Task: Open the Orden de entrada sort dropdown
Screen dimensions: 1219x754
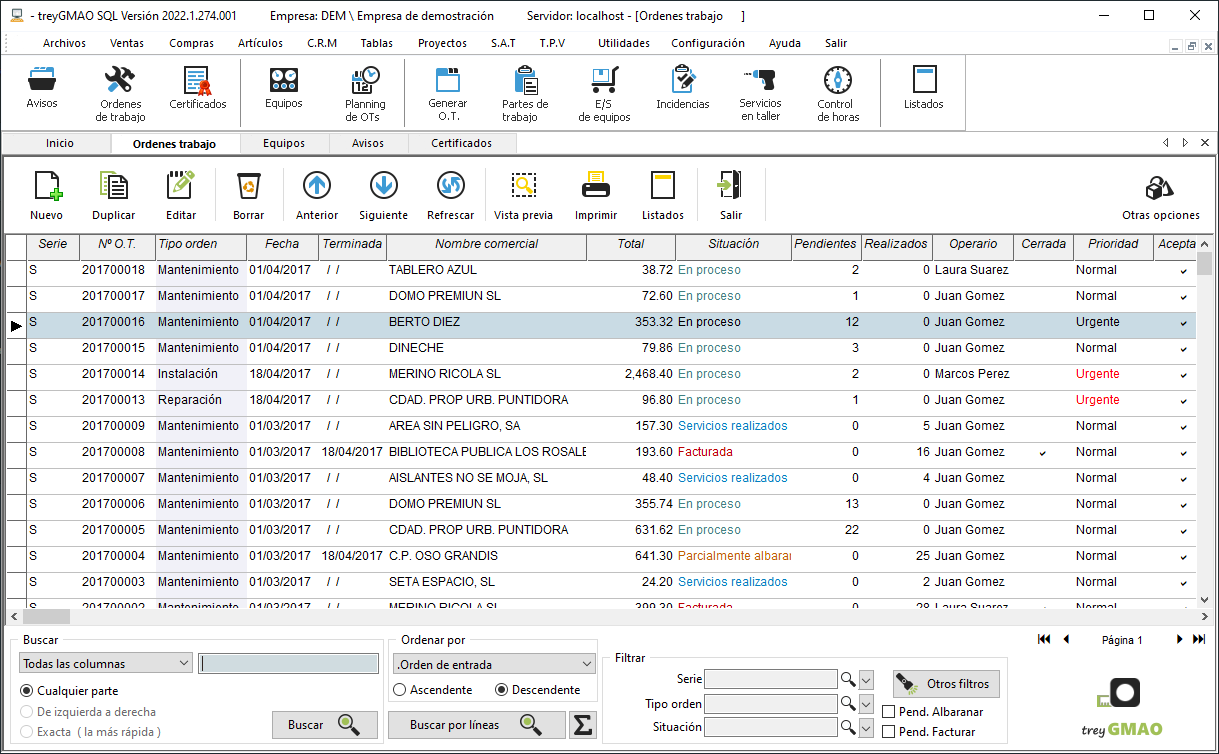Action: point(495,664)
